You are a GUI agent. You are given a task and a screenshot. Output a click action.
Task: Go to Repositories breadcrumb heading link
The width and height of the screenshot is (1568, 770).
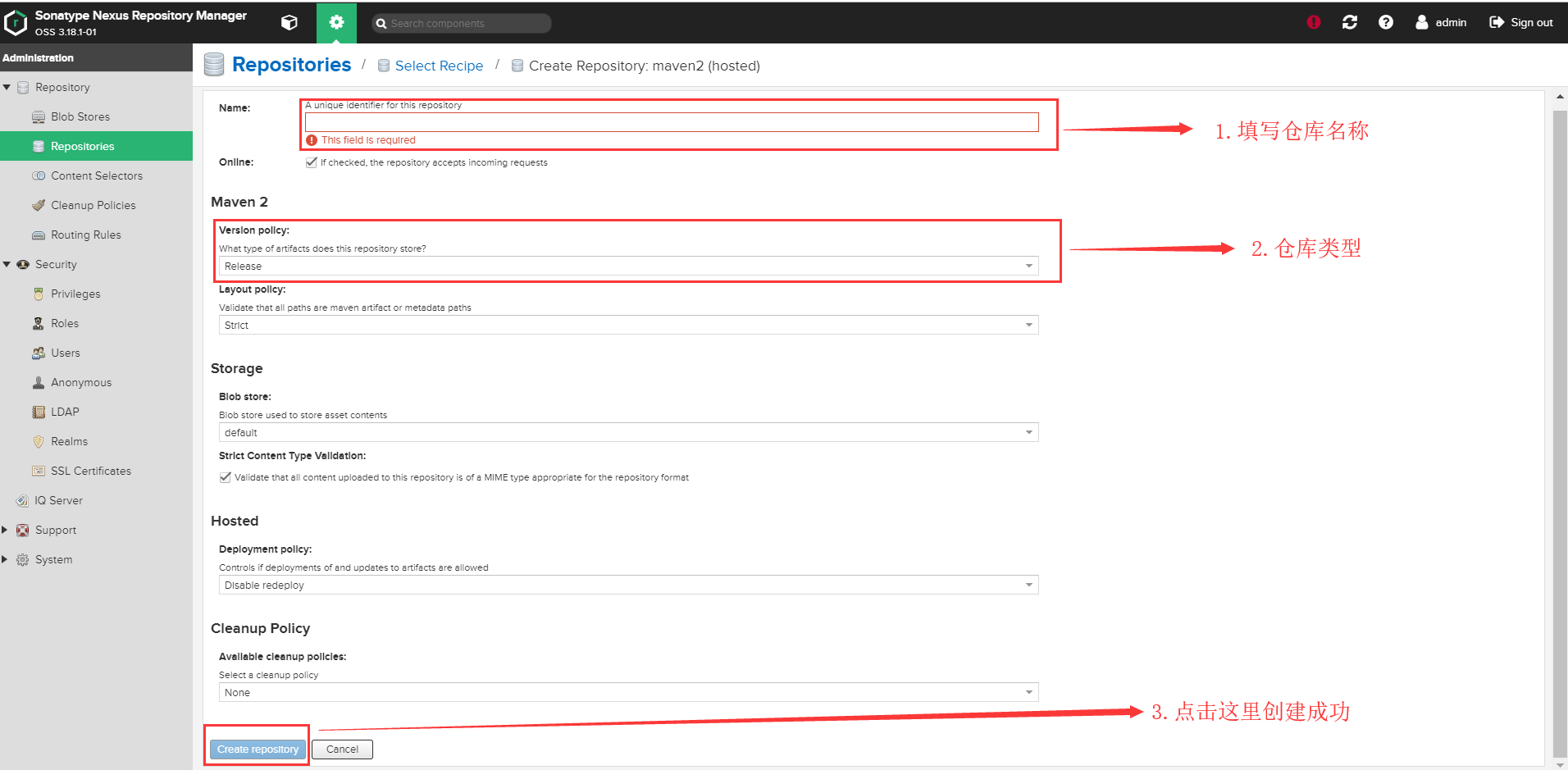coord(292,65)
